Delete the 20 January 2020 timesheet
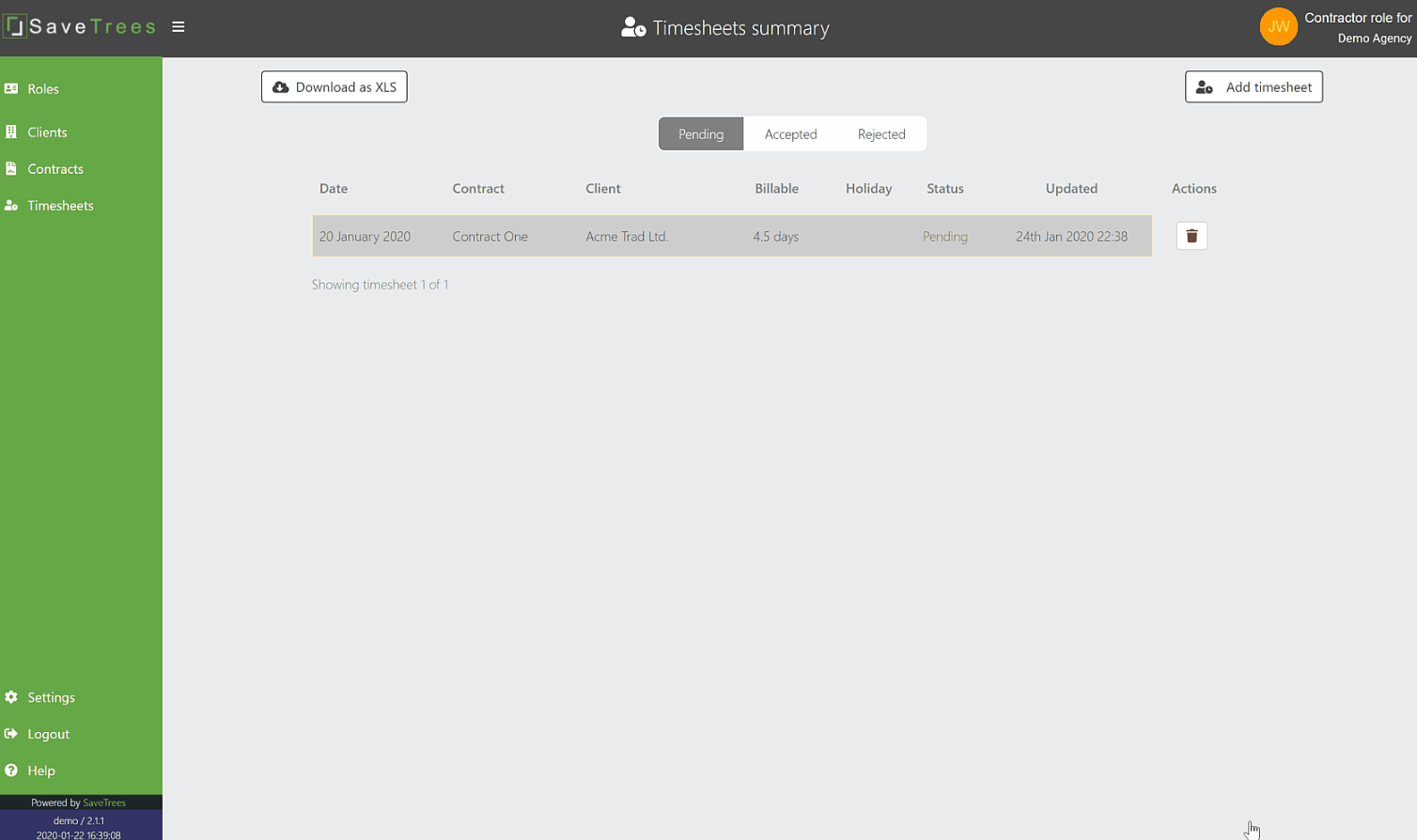This screenshot has height=840, width=1417. click(x=1191, y=236)
